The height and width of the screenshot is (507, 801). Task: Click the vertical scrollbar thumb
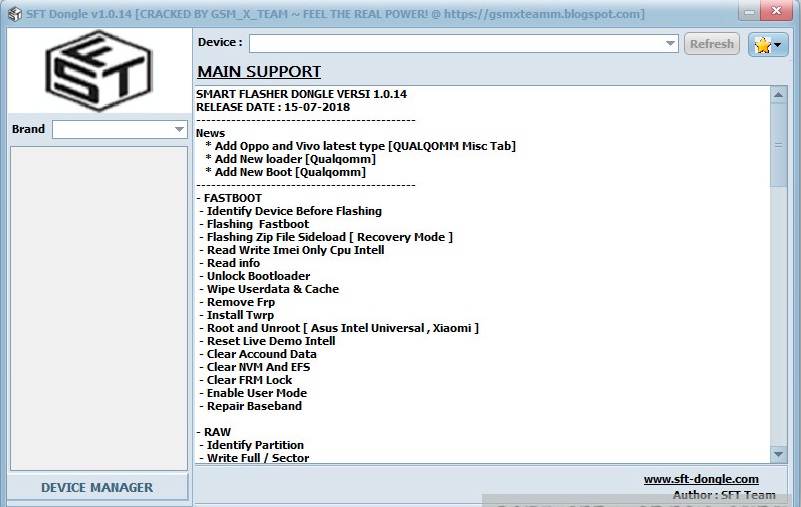click(x=778, y=145)
